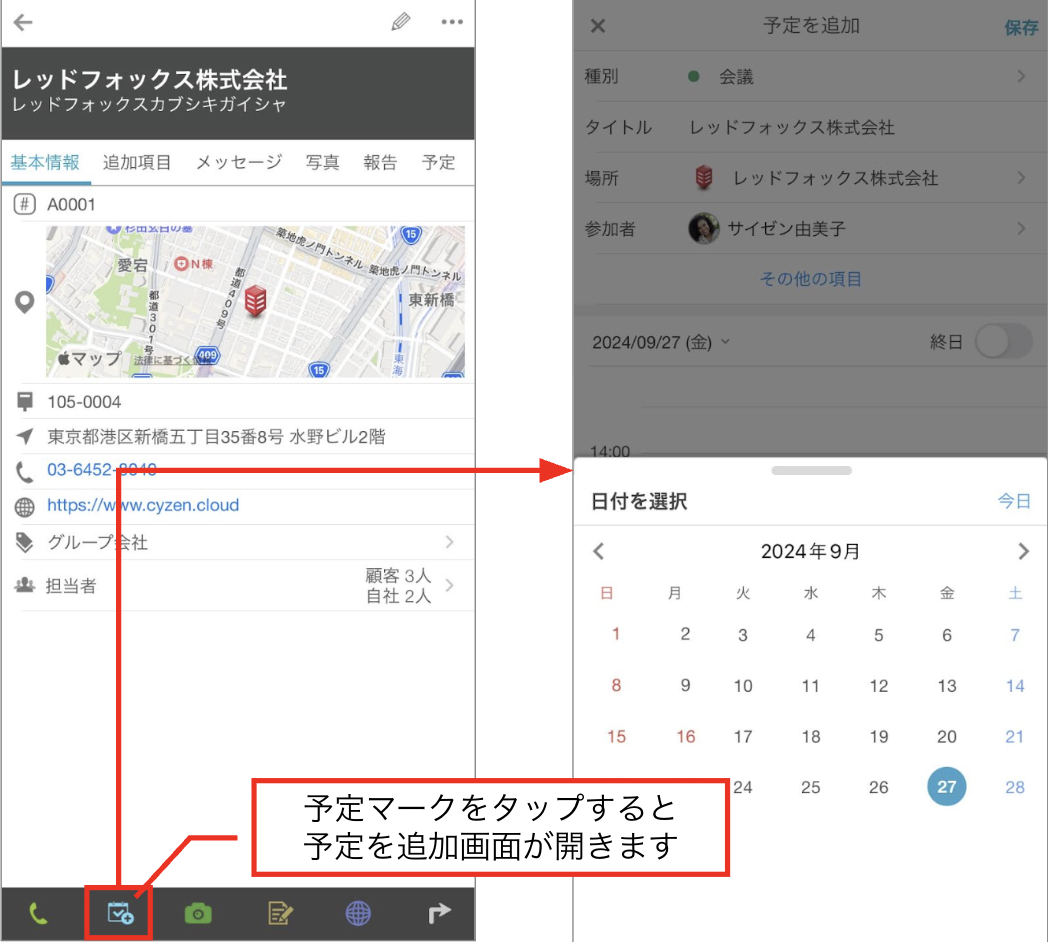Open the 種別 会議 row chevron
This screenshot has height=942, width=1048.
(x=1021, y=77)
